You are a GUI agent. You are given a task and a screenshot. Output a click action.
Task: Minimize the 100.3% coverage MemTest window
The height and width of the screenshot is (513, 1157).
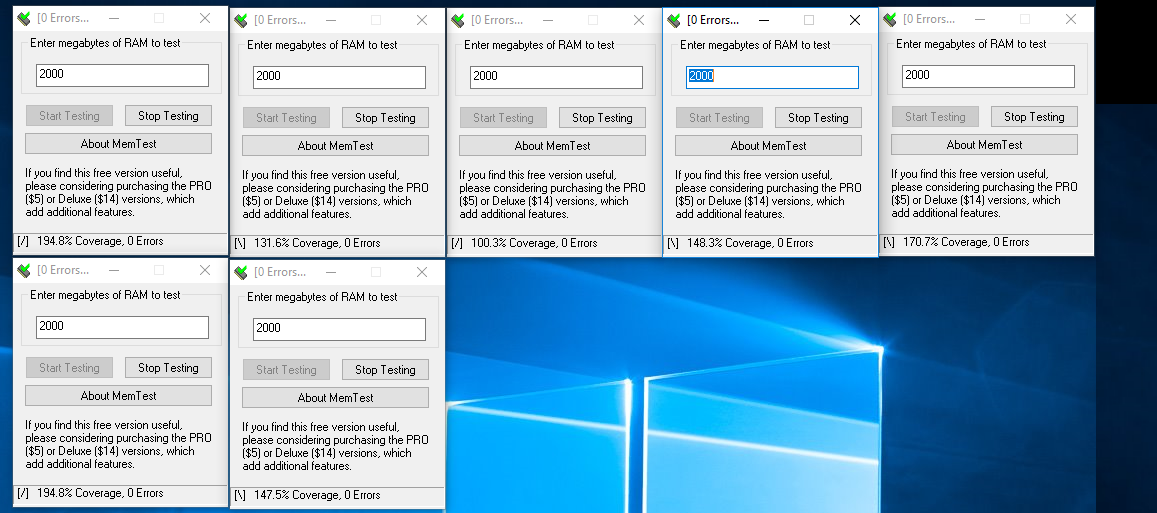click(x=548, y=20)
